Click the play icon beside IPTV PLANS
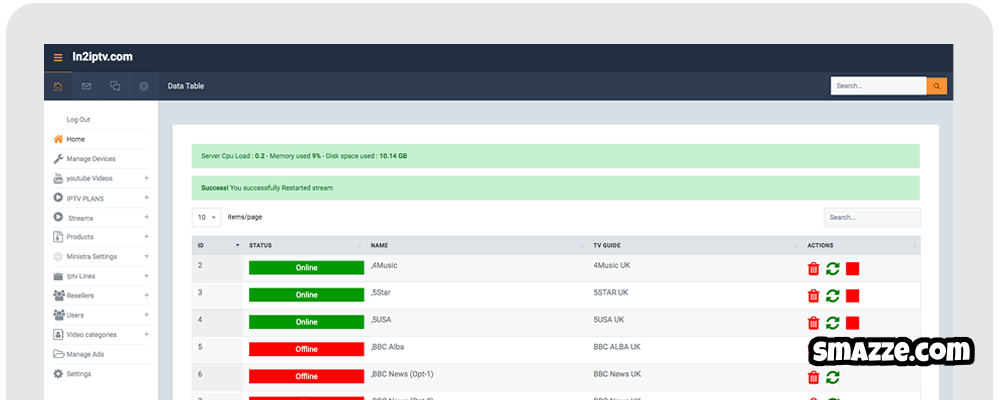 [58, 198]
